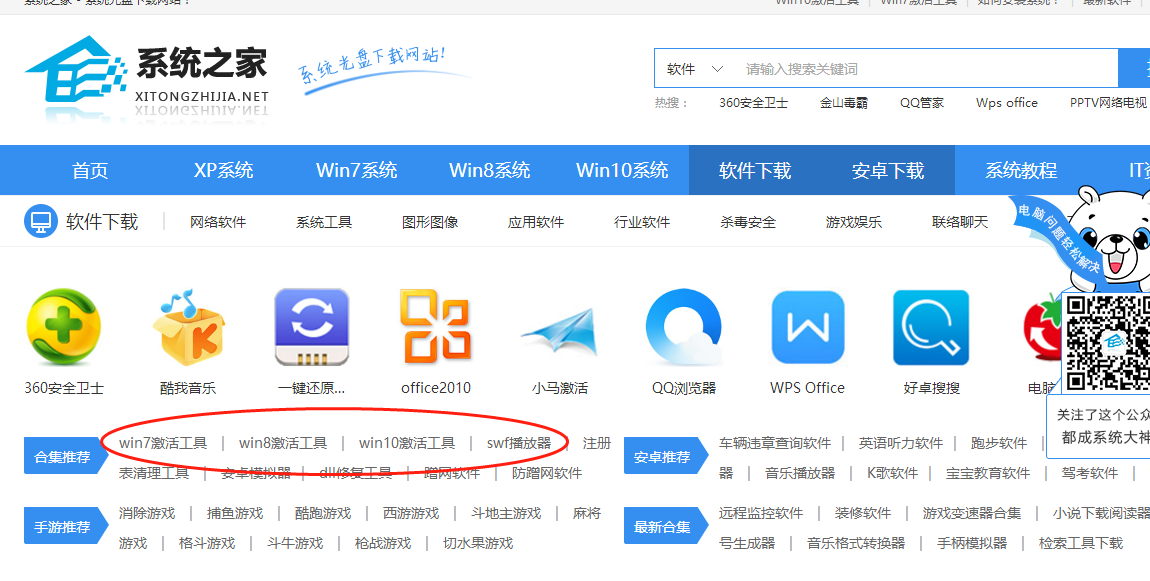Open 安卓下载 navigation tab

pyautogui.click(x=888, y=170)
